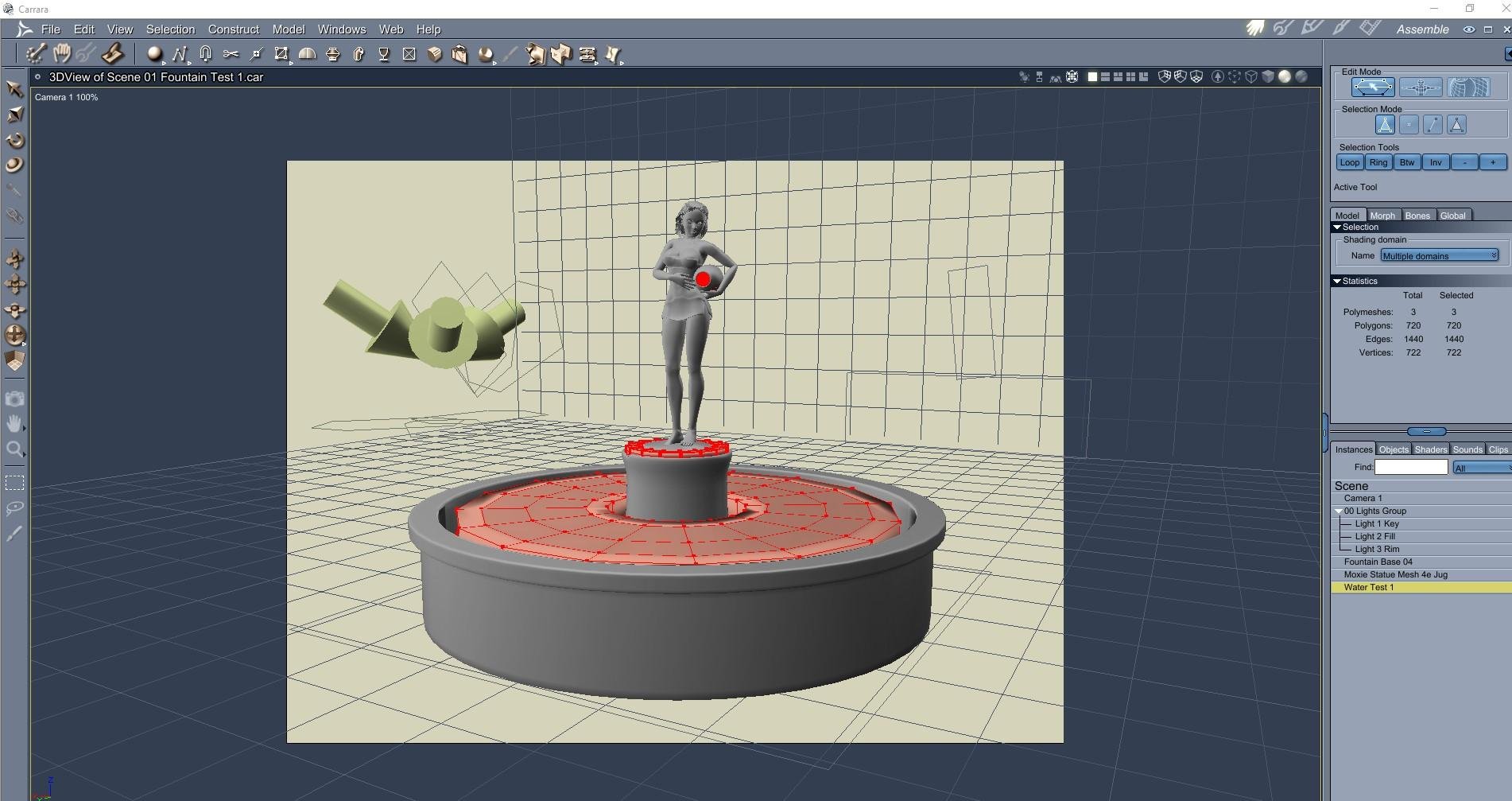
Task: Open the Construct menu
Action: [234, 29]
